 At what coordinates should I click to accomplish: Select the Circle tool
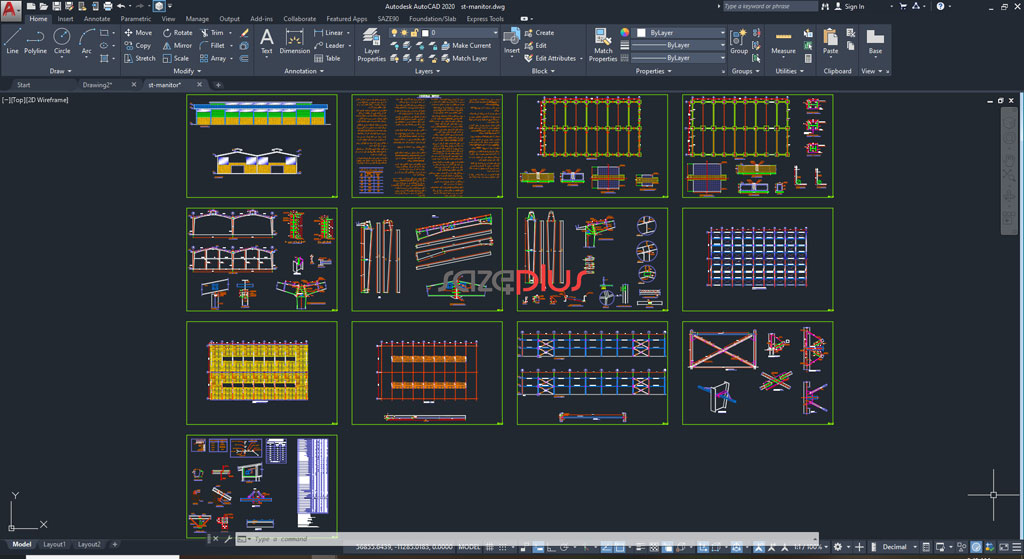pyautogui.click(x=62, y=41)
